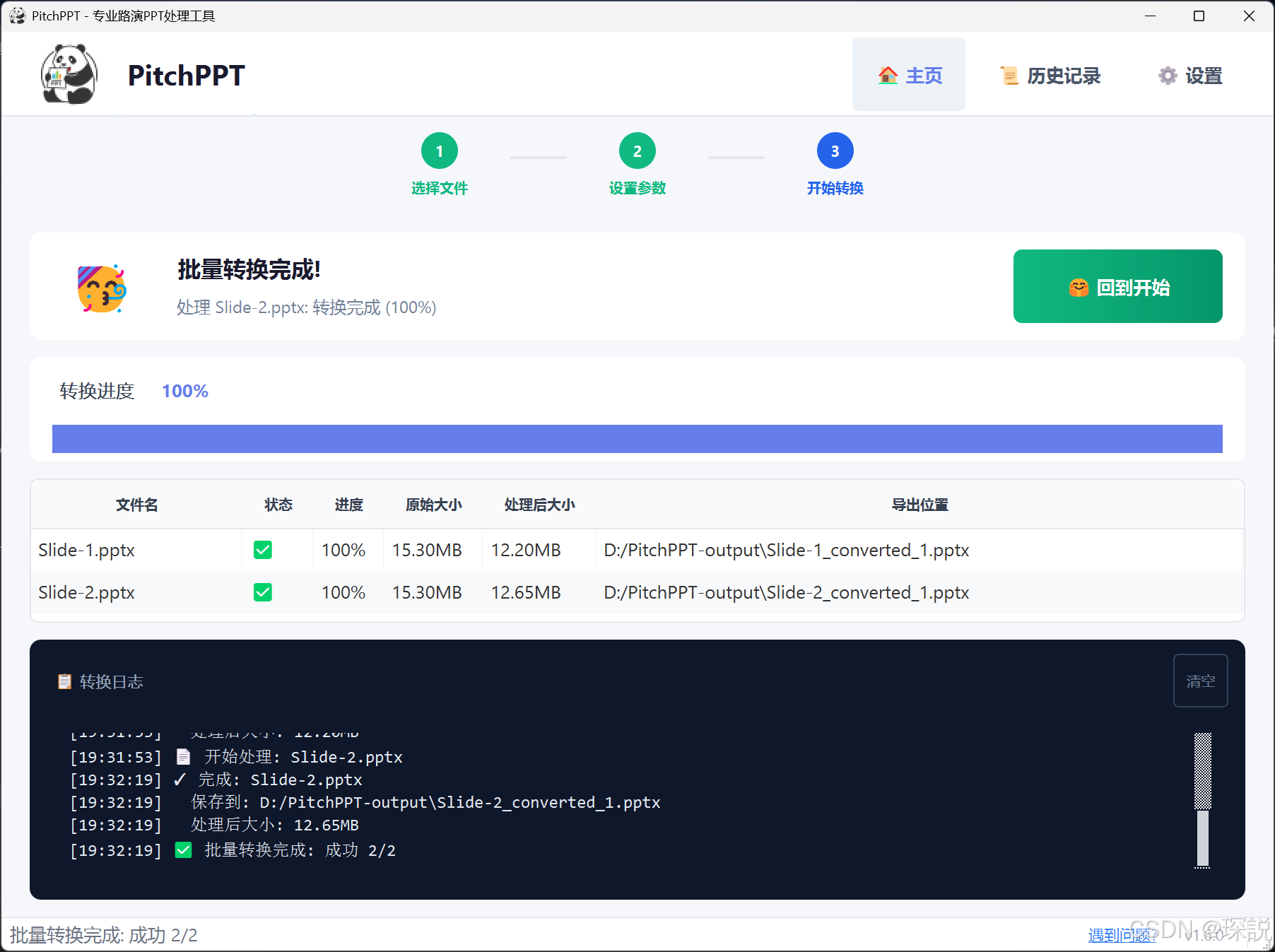Minimize the PitchPPT window
This screenshot has width=1275, height=952.
click(x=1151, y=16)
